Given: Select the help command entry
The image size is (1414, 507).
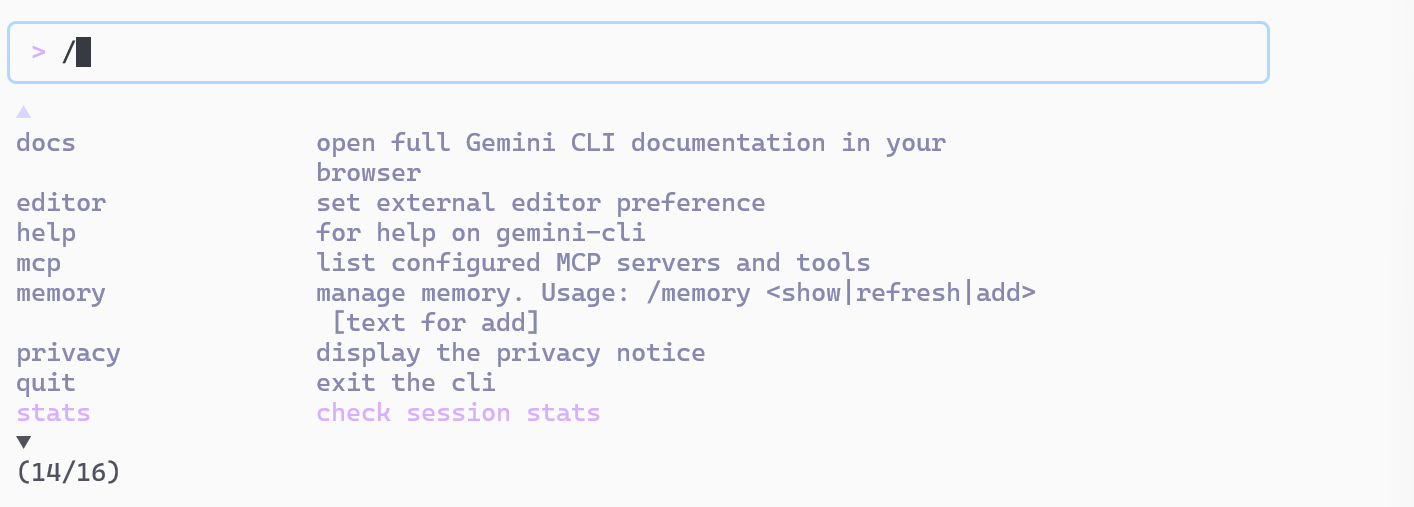Looking at the screenshot, I should point(46,233).
